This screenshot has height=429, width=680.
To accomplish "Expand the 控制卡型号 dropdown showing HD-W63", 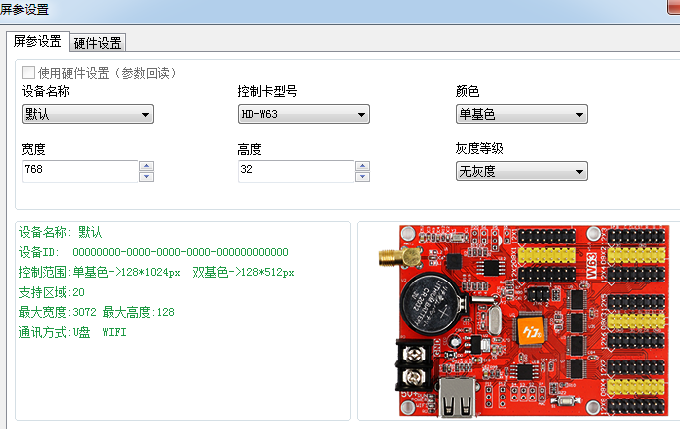I will coord(304,114).
